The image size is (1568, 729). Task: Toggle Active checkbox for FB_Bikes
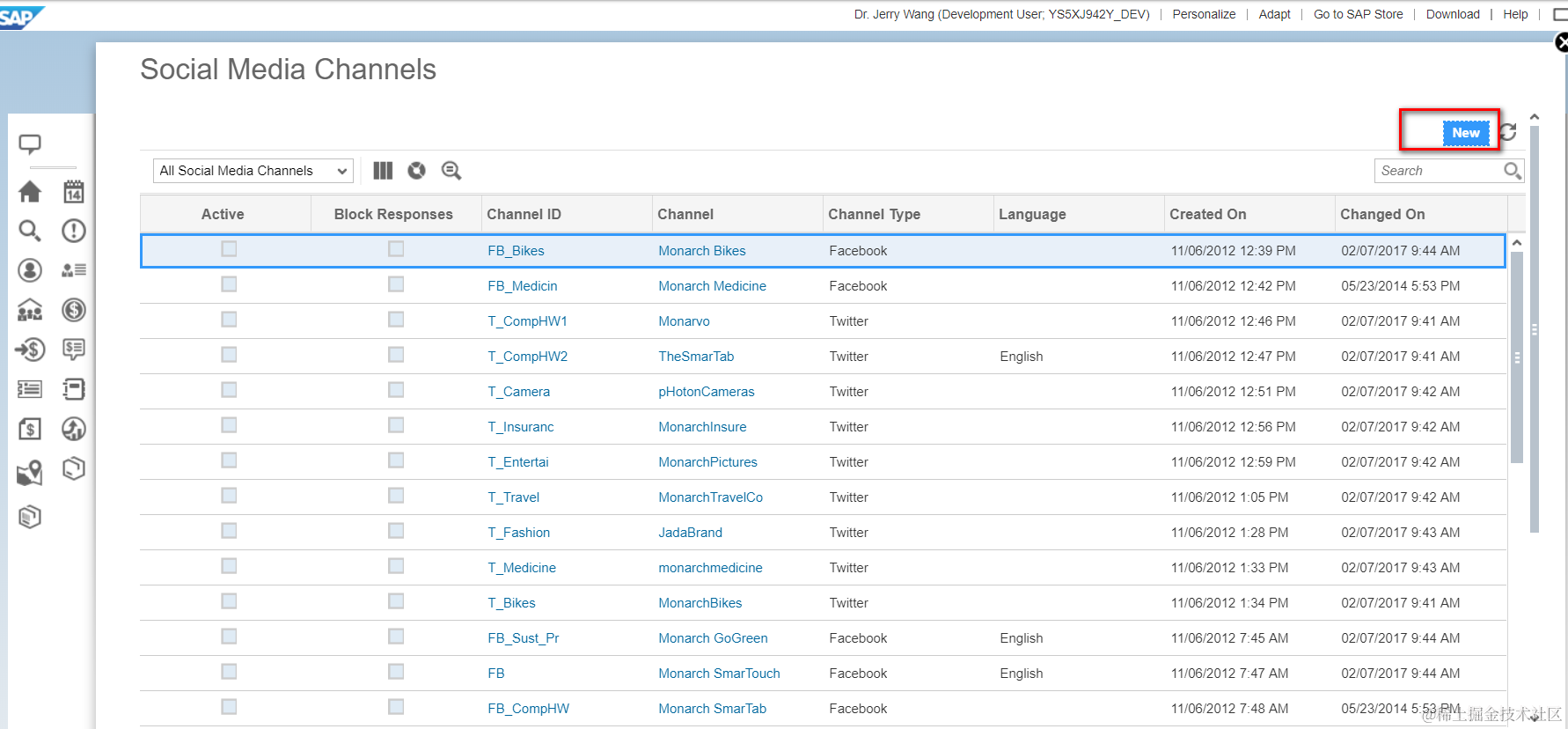tap(229, 249)
